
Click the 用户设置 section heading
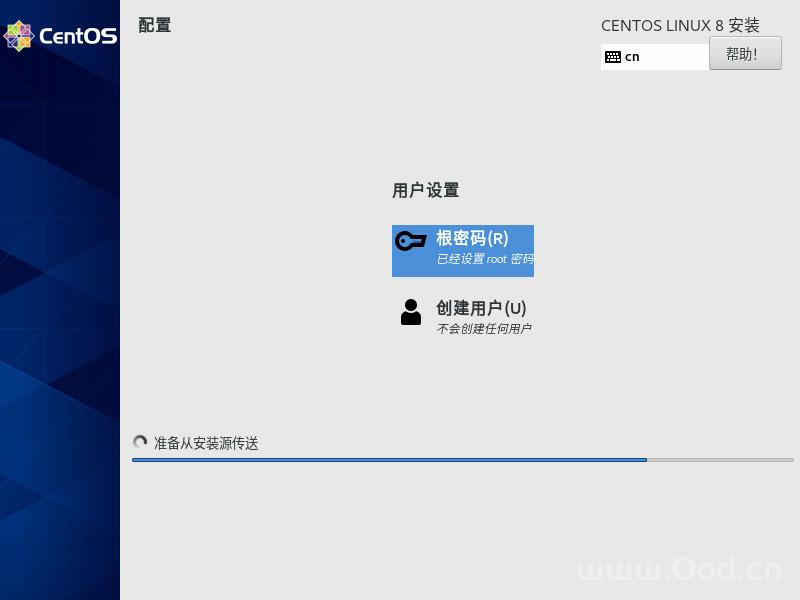coord(425,190)
